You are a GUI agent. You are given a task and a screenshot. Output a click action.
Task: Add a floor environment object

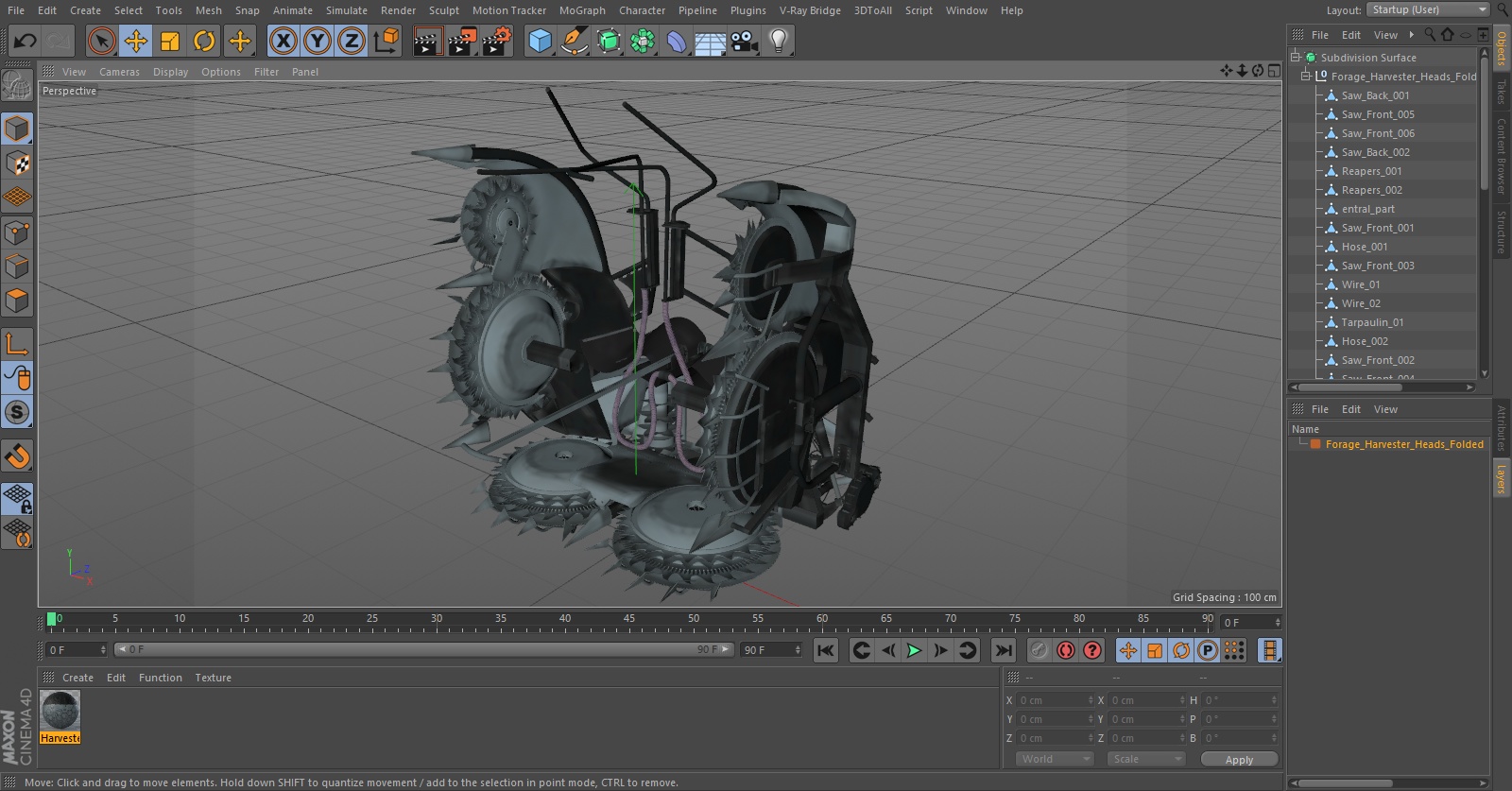coord(711,41)
